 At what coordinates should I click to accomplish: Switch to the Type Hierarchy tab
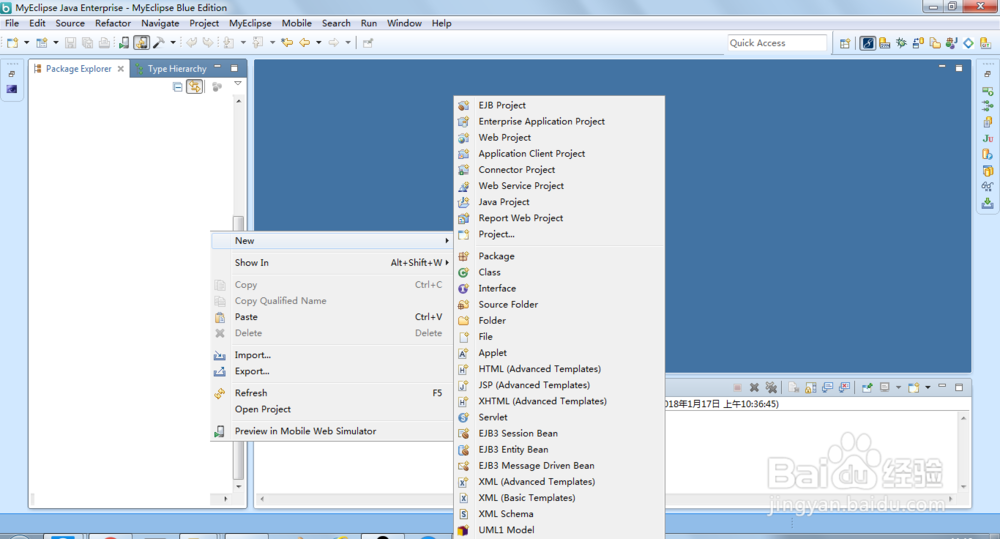[x=171, y=68]
